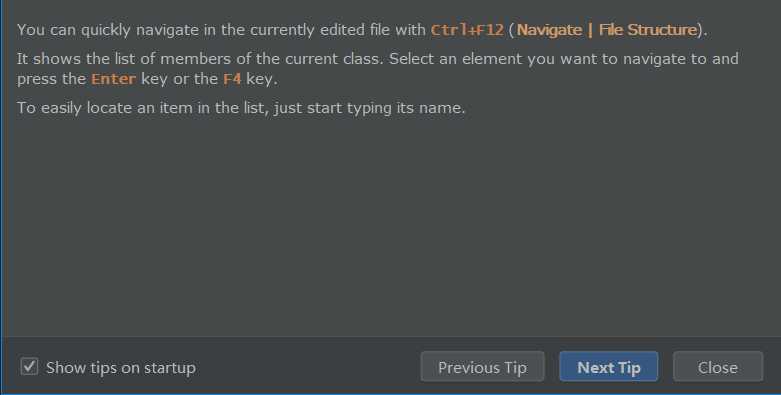This screenshot has height=395, width=781.
Task: Click the orange 'F4' key text
Action: (232, 79)
